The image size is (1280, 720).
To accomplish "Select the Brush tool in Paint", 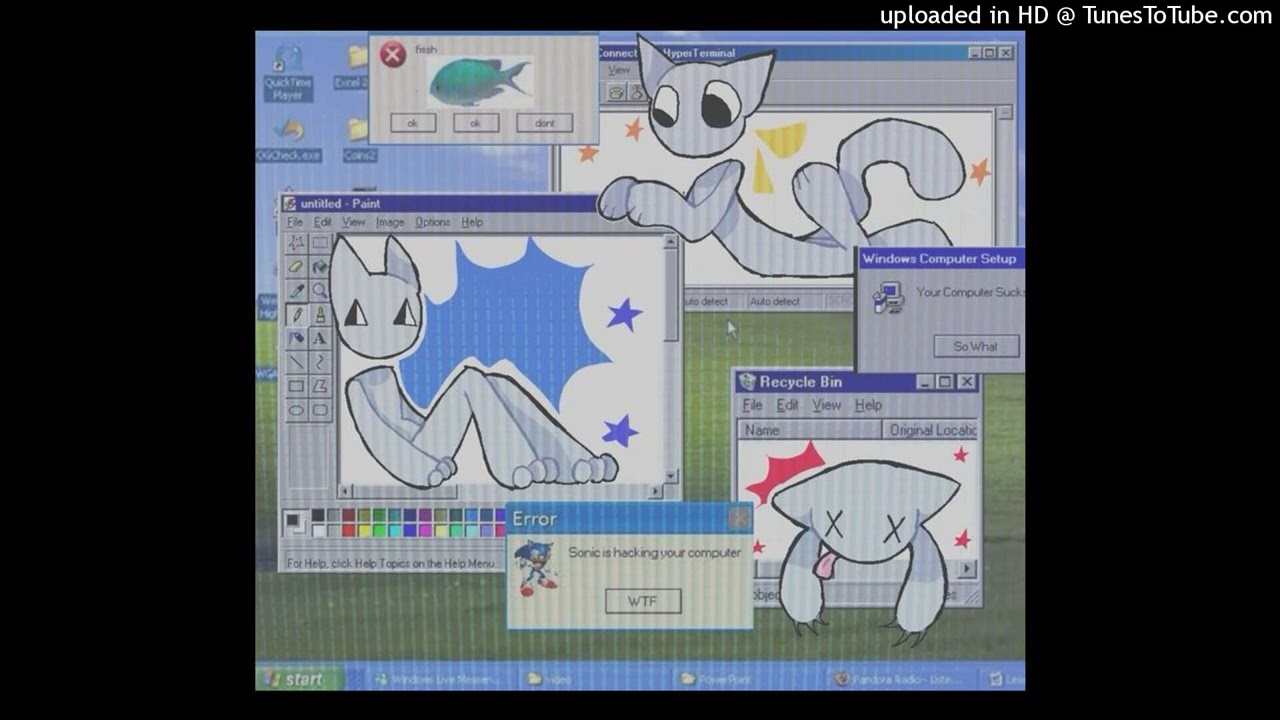I will (319, 315).
